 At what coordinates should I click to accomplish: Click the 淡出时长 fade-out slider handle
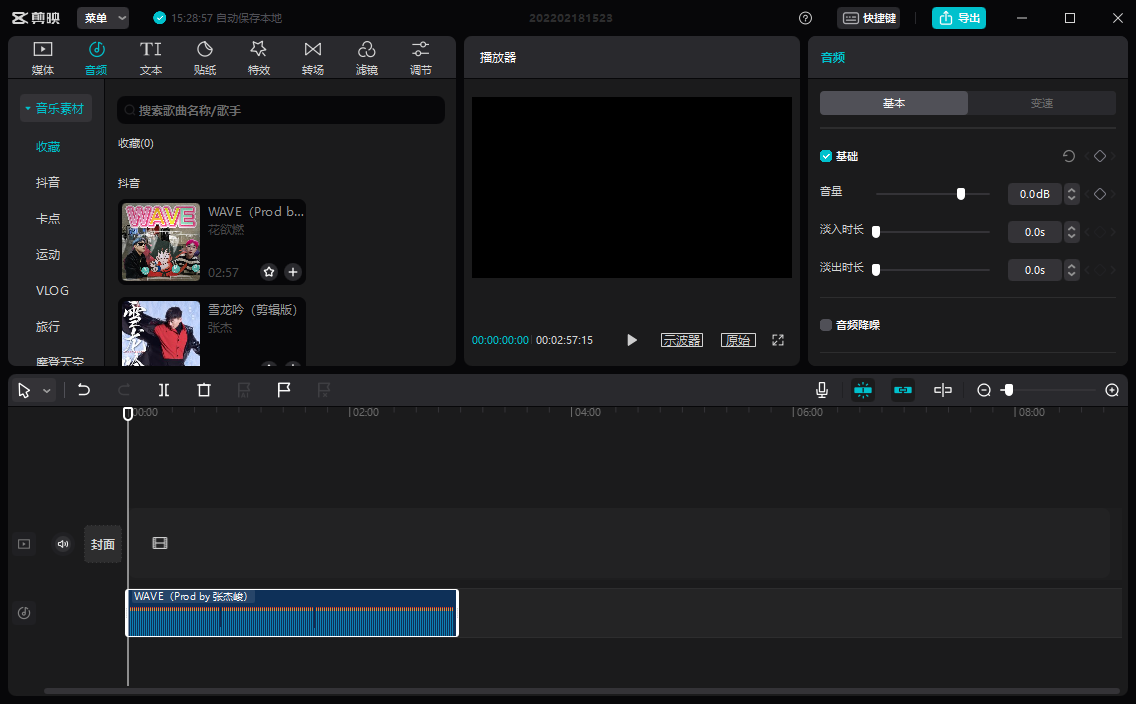coord(876,269)
